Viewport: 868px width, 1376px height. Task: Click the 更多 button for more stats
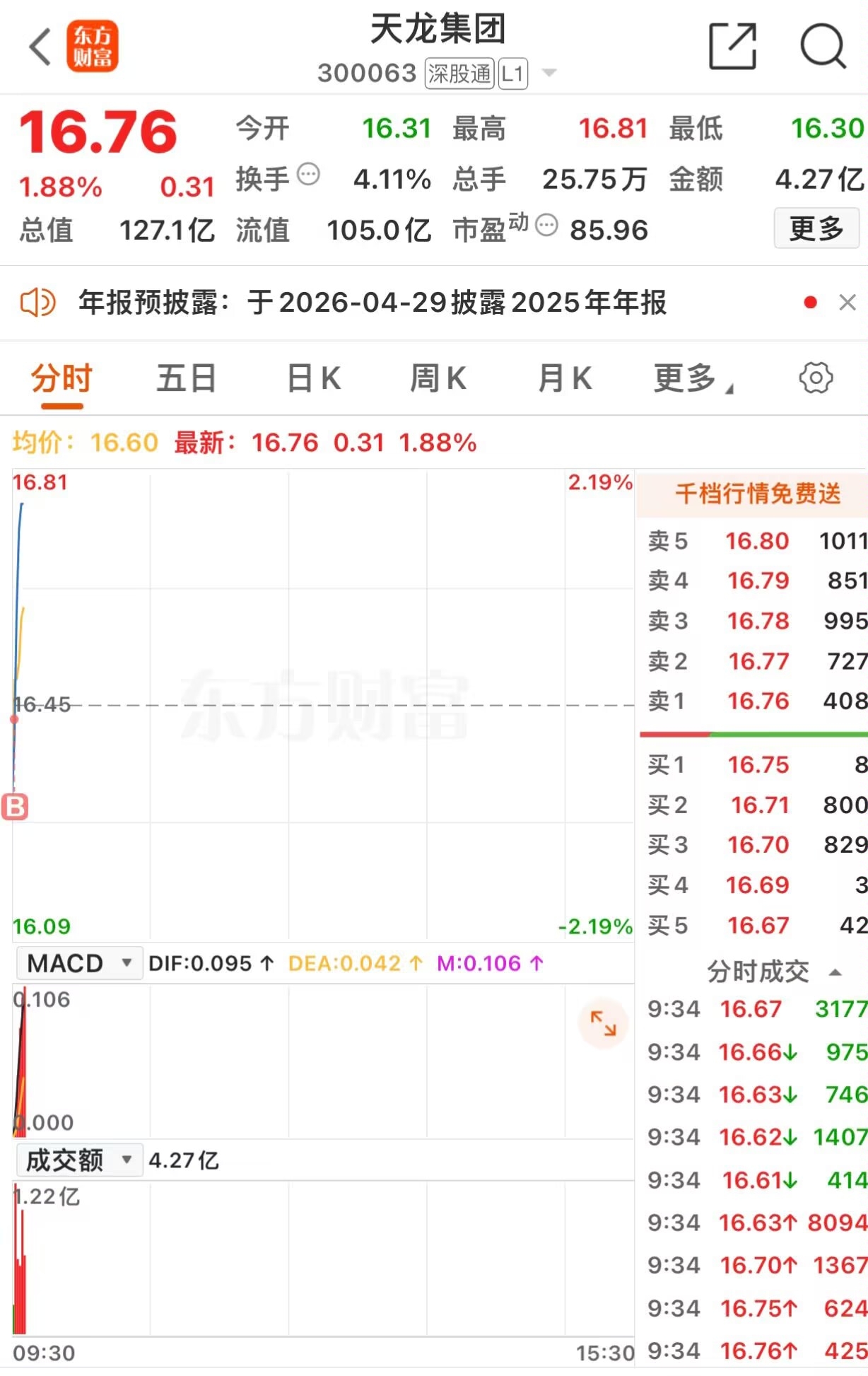(816, 228)
